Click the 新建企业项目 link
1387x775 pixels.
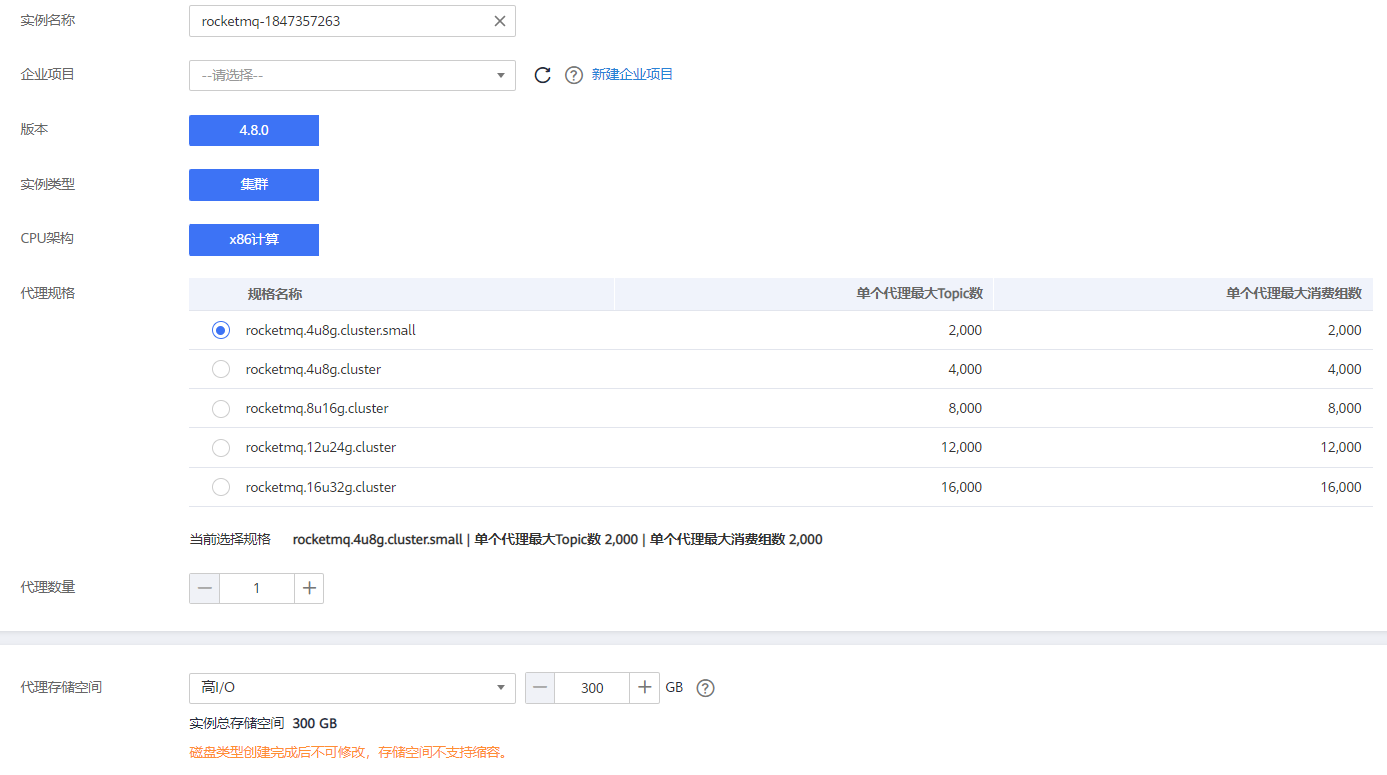(x=632, y=74)
